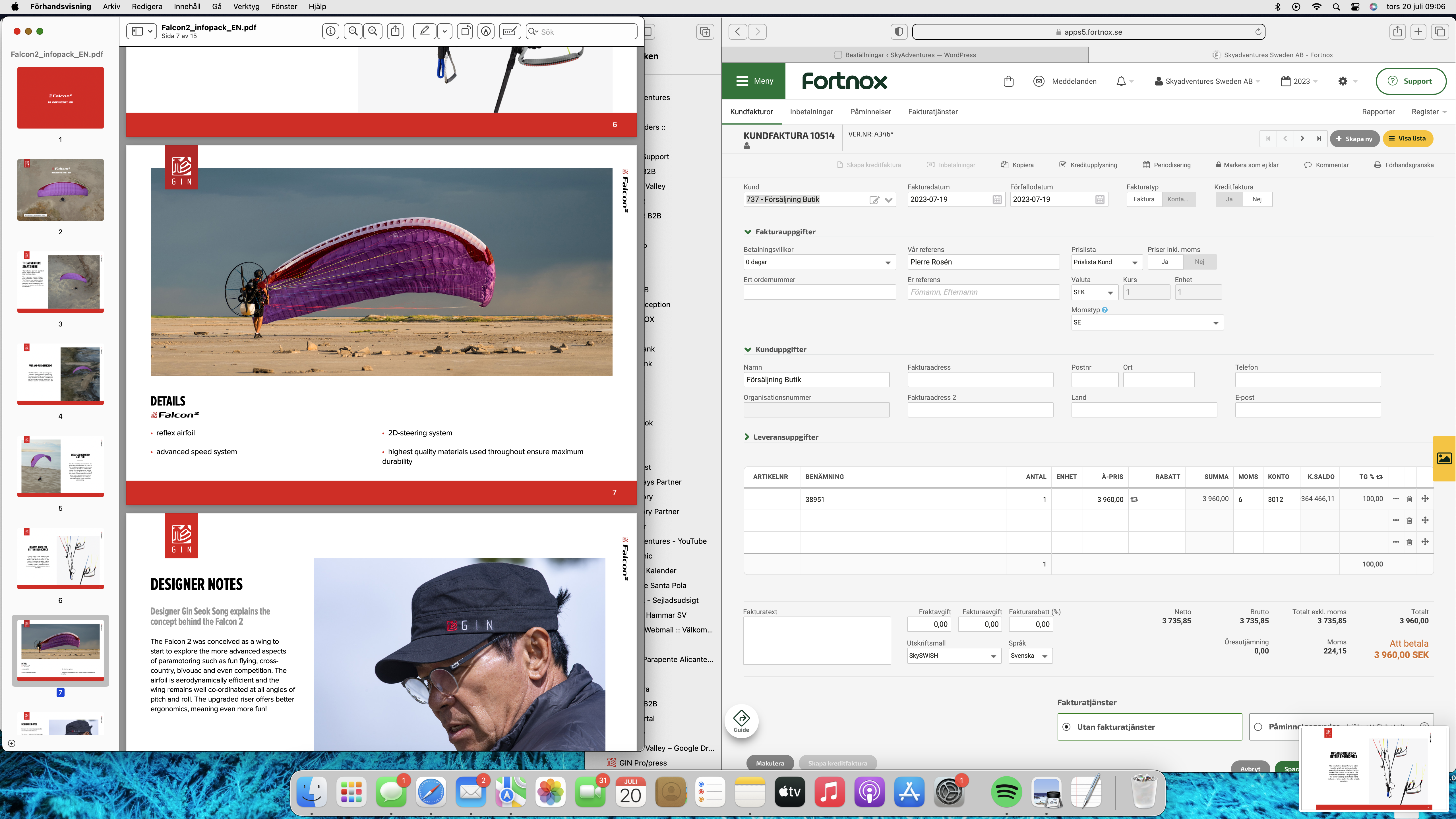Open the Verktyg menu in menu bar
This screenshot has width=1456, height=819.
246,7
